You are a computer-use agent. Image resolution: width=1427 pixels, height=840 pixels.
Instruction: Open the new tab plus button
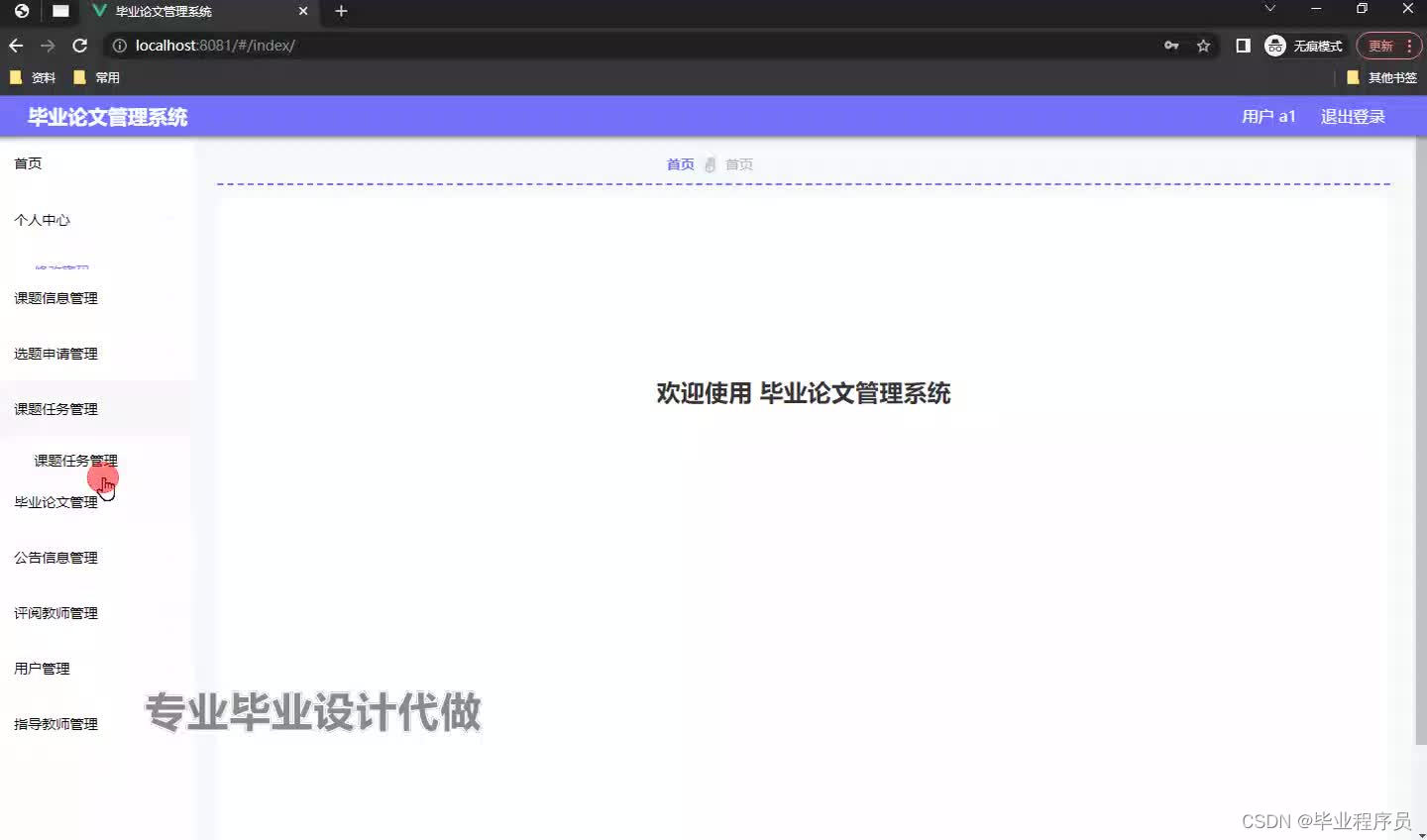pyautogui.click(x=341, y=11)
